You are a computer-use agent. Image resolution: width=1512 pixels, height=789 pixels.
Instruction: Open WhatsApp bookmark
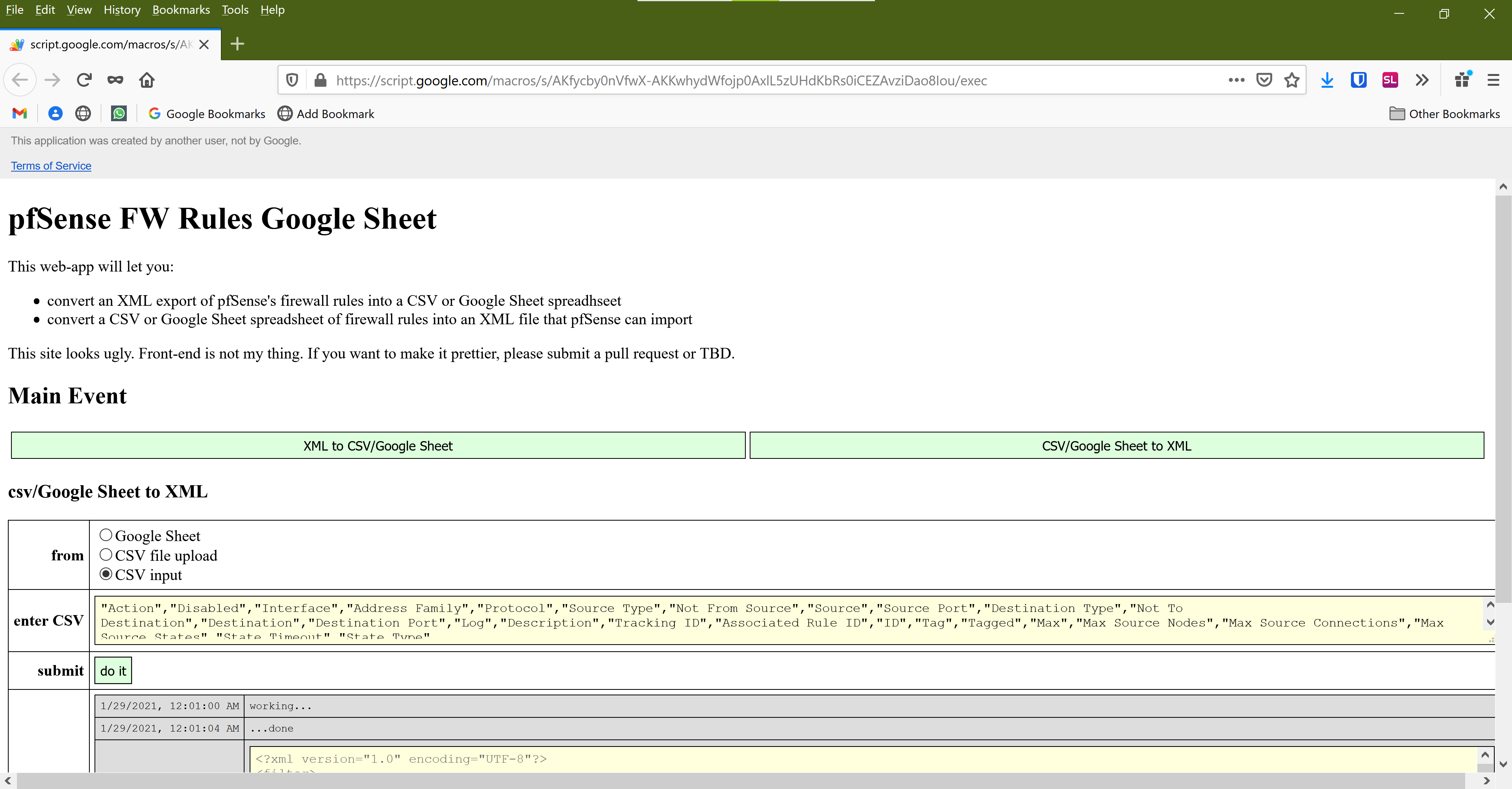(x=119, y=114)
